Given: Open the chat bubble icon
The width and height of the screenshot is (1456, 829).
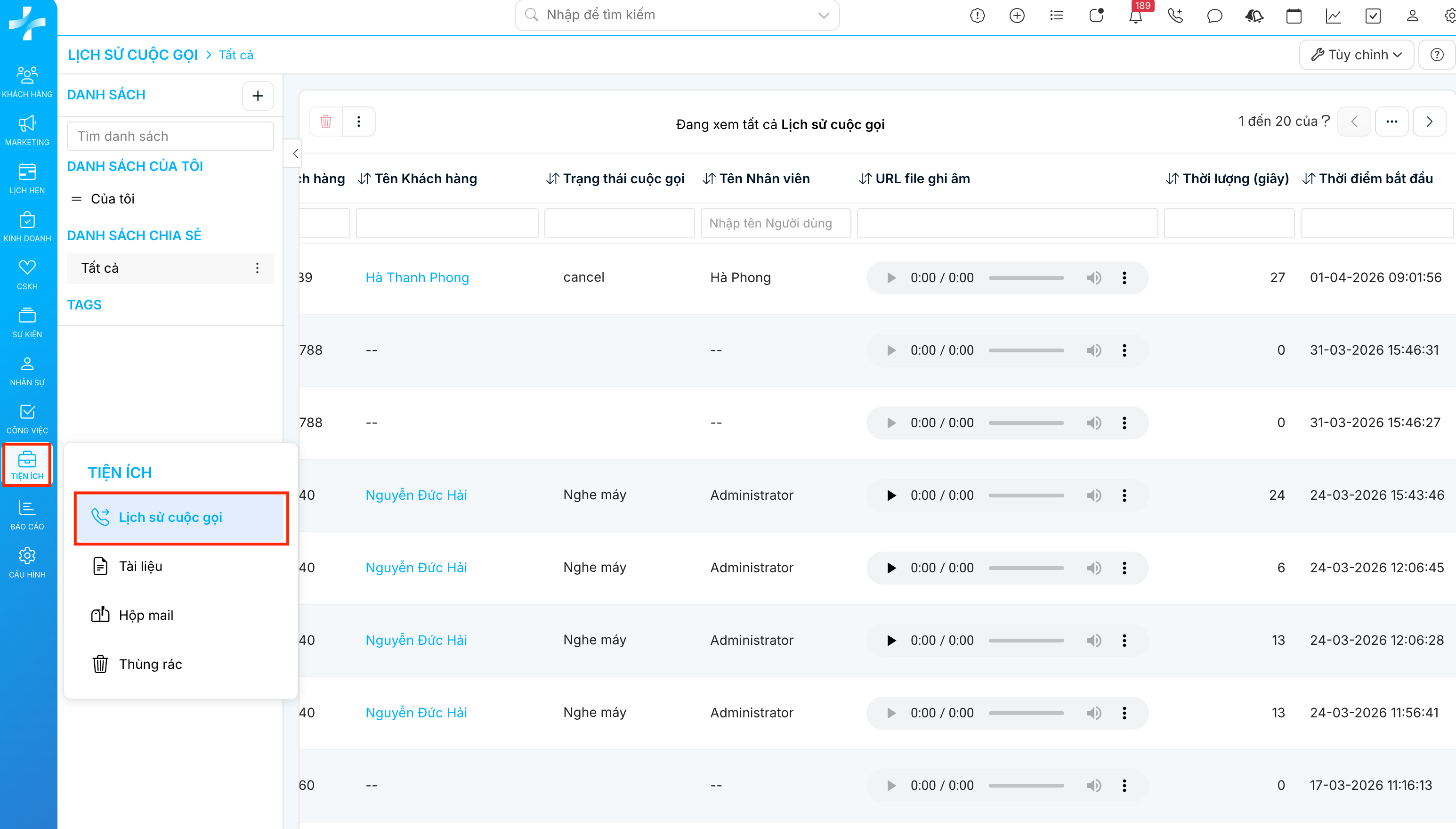Looking at the screenshot, I should (x=1214, y=16).
